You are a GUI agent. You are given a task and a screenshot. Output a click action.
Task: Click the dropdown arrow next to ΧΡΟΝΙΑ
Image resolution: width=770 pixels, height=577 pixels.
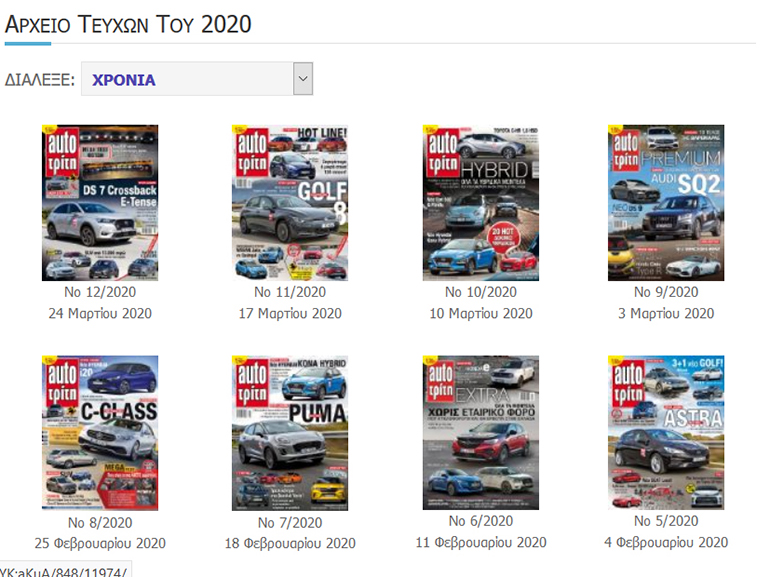click(303, 80)
